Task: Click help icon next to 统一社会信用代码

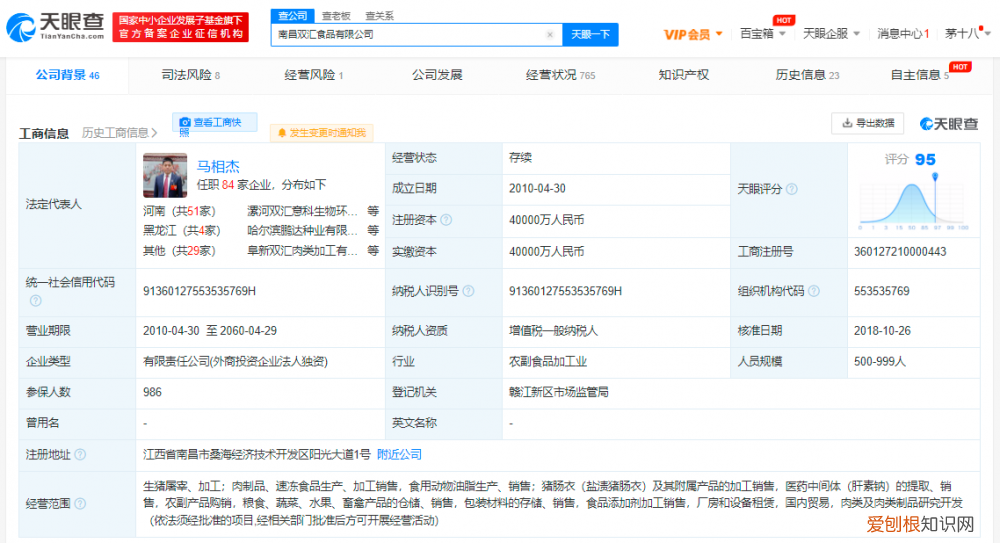Action: point(36,301)
